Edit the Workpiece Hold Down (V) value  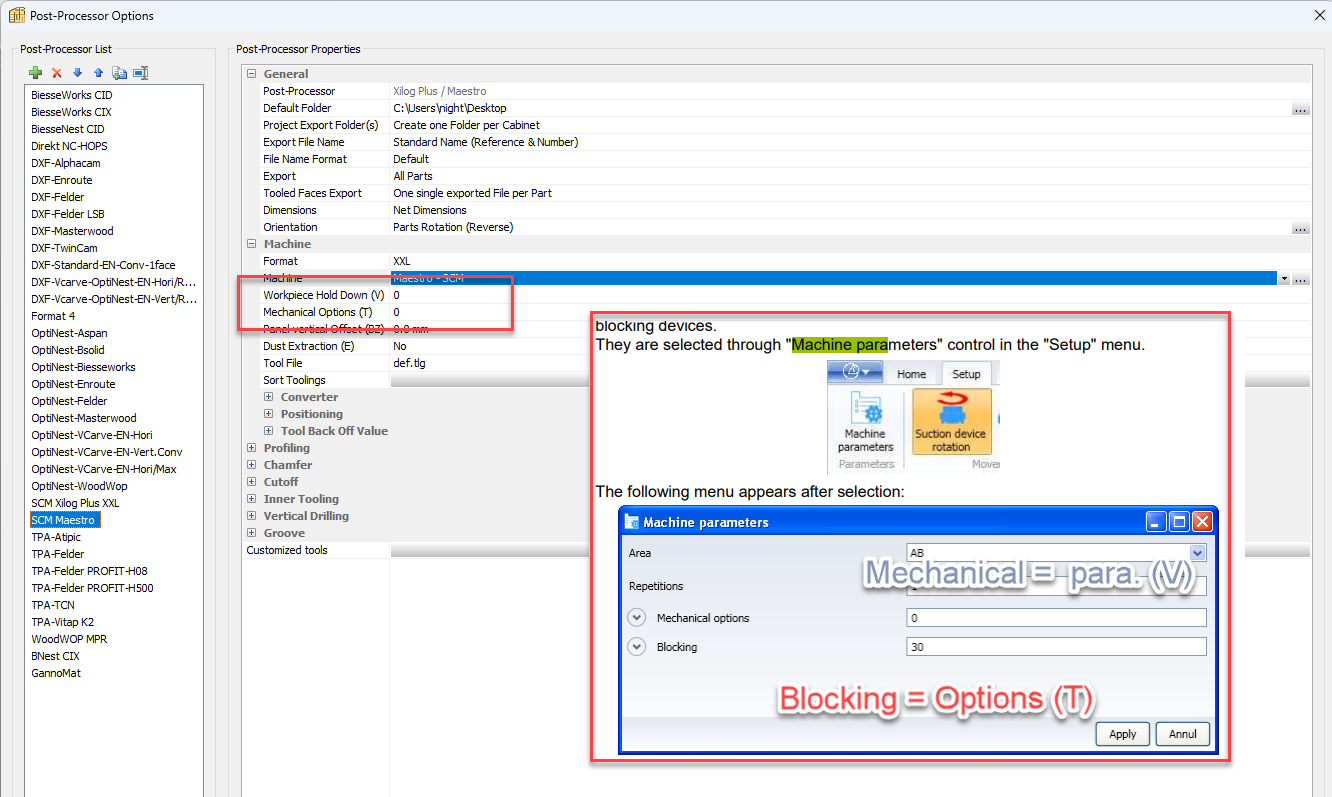[850, 295]
